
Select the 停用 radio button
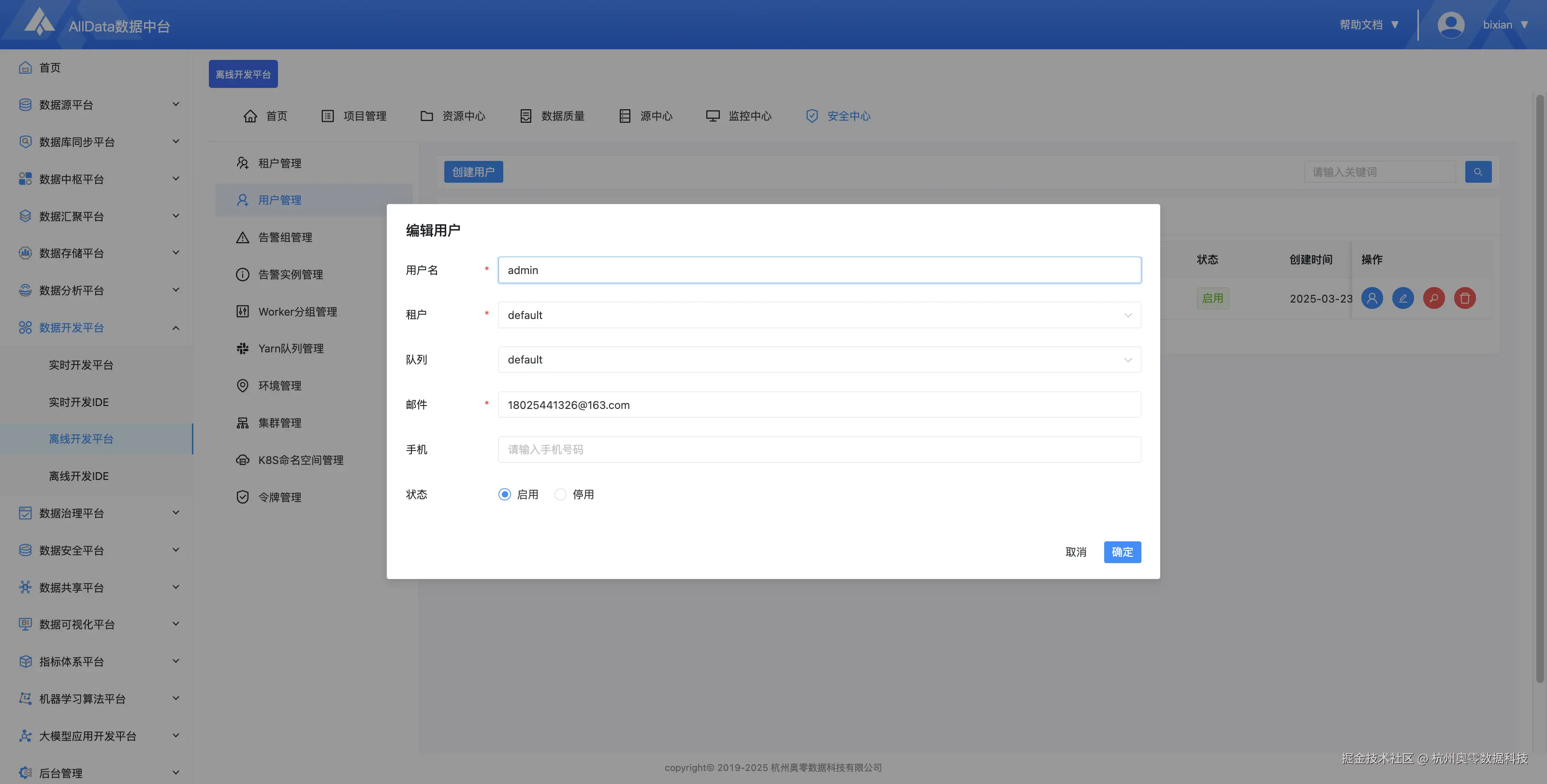[x=560, y=494]
